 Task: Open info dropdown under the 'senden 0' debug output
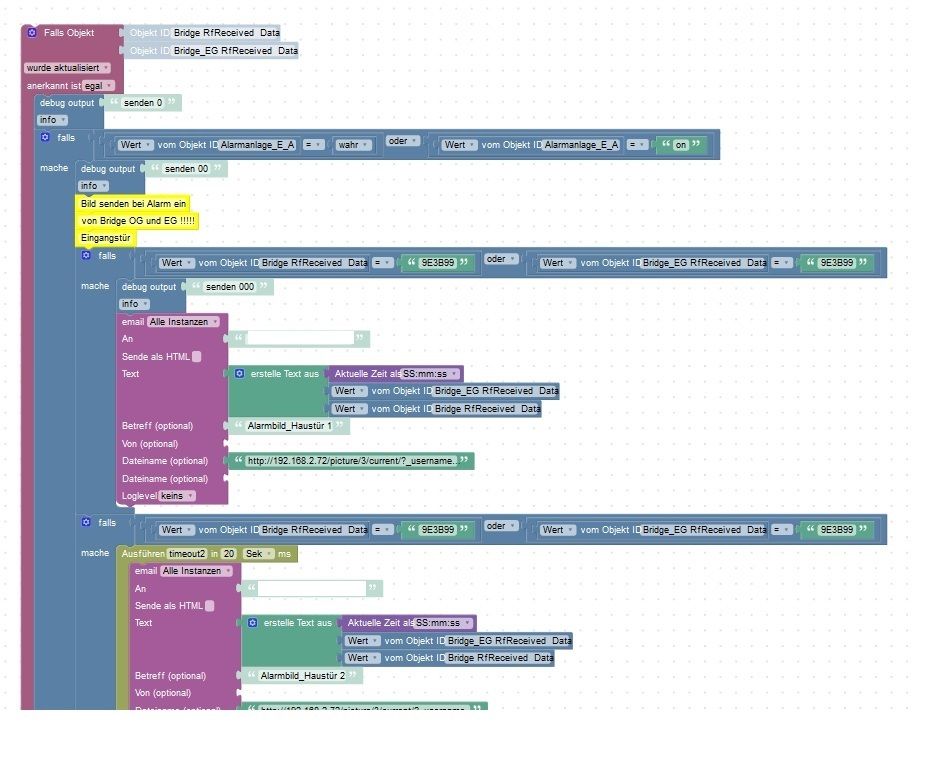click(x=53, y=120)
